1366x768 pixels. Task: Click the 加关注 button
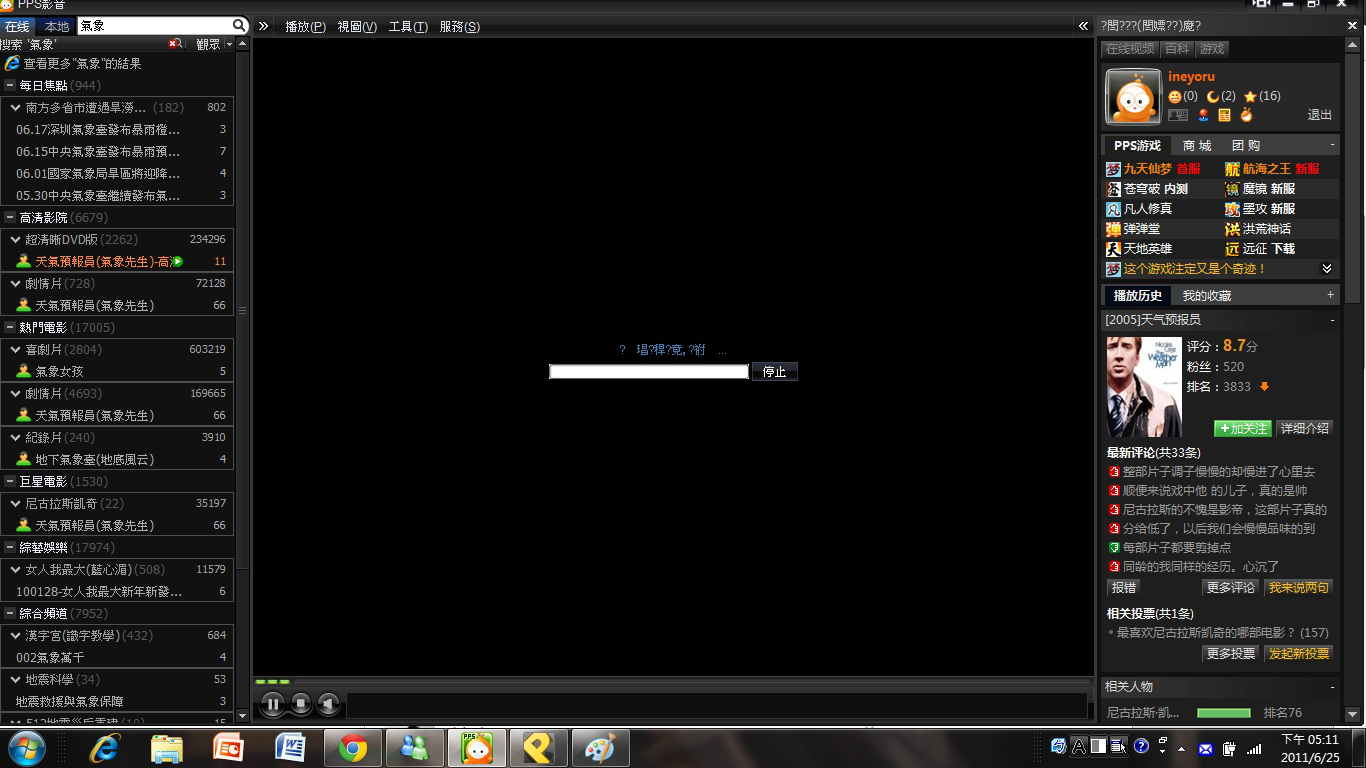tap(1243, 428)
